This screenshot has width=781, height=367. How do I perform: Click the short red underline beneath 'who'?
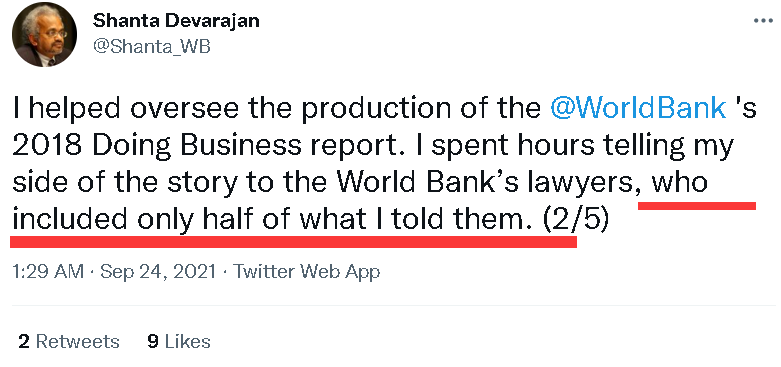pos(697,205)
